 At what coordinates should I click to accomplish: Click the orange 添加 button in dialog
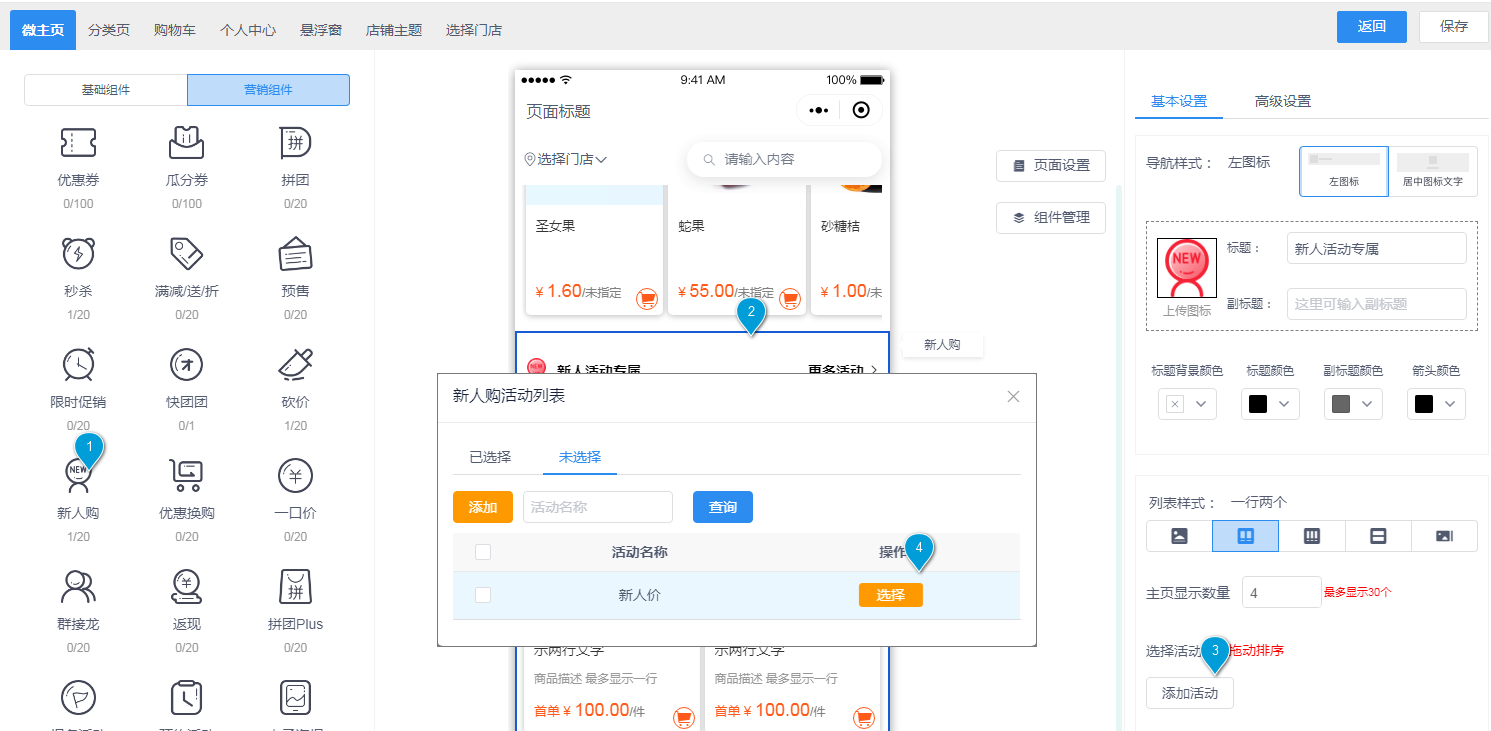coord(483,507)
